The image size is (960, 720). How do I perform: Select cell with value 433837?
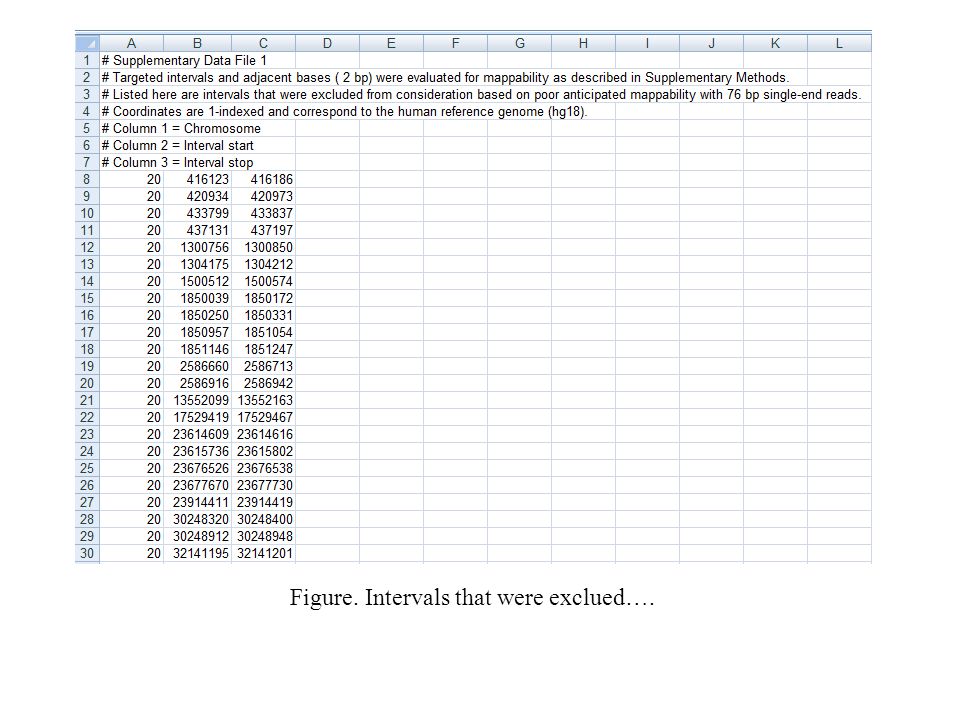pos(263,213)
